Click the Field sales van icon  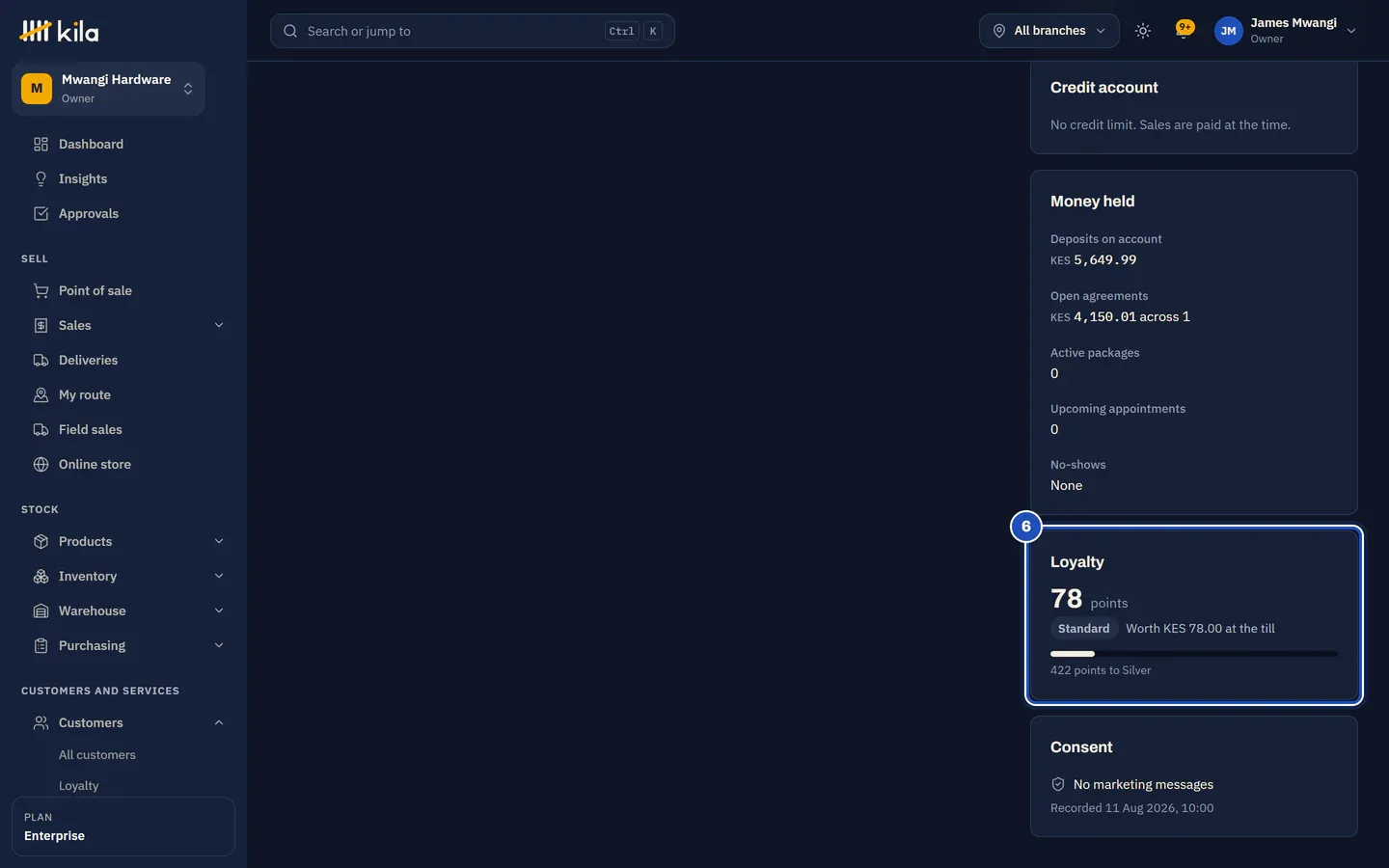pos(41,430)
